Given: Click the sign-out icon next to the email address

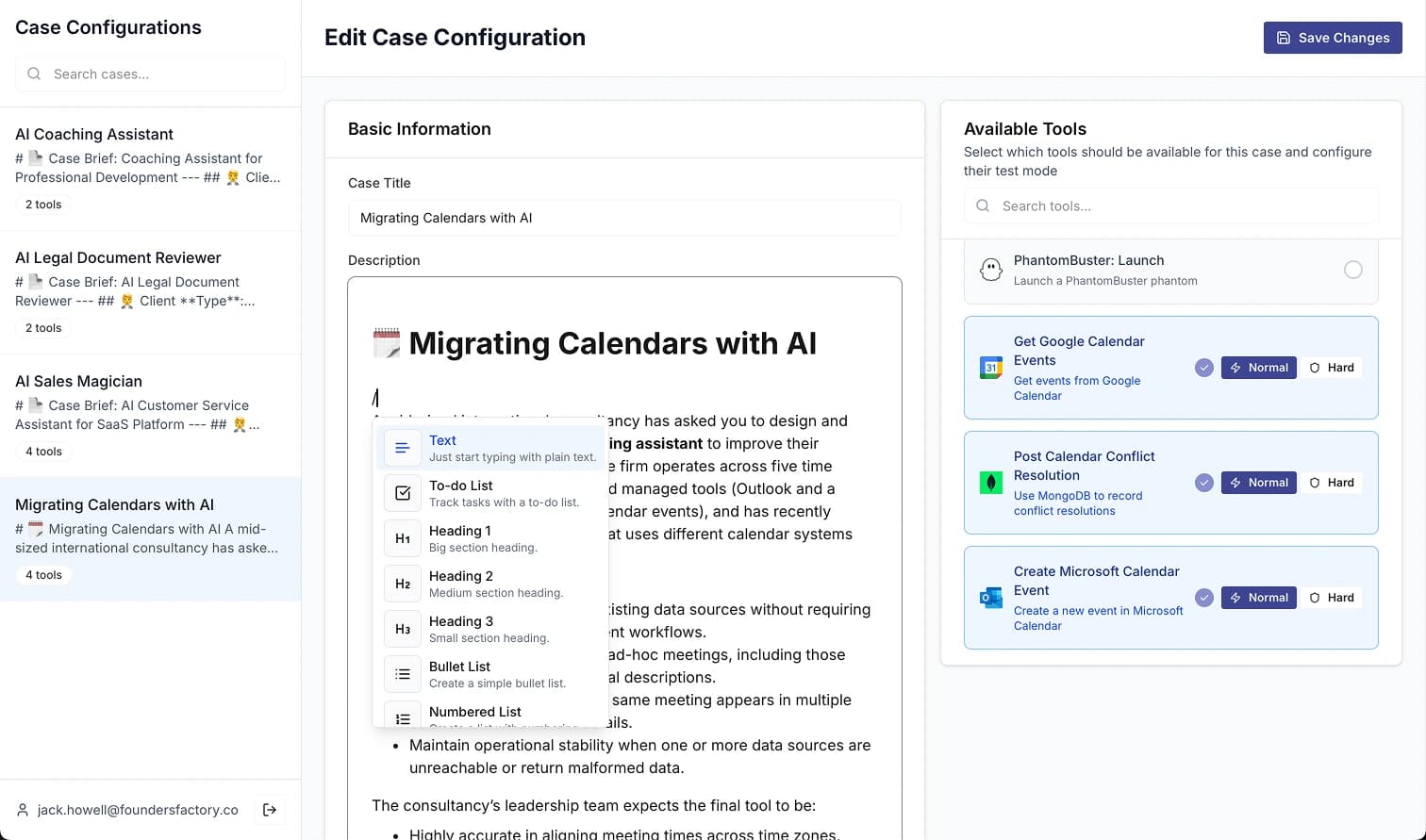Looking at the screenshot, I should 270,810.
